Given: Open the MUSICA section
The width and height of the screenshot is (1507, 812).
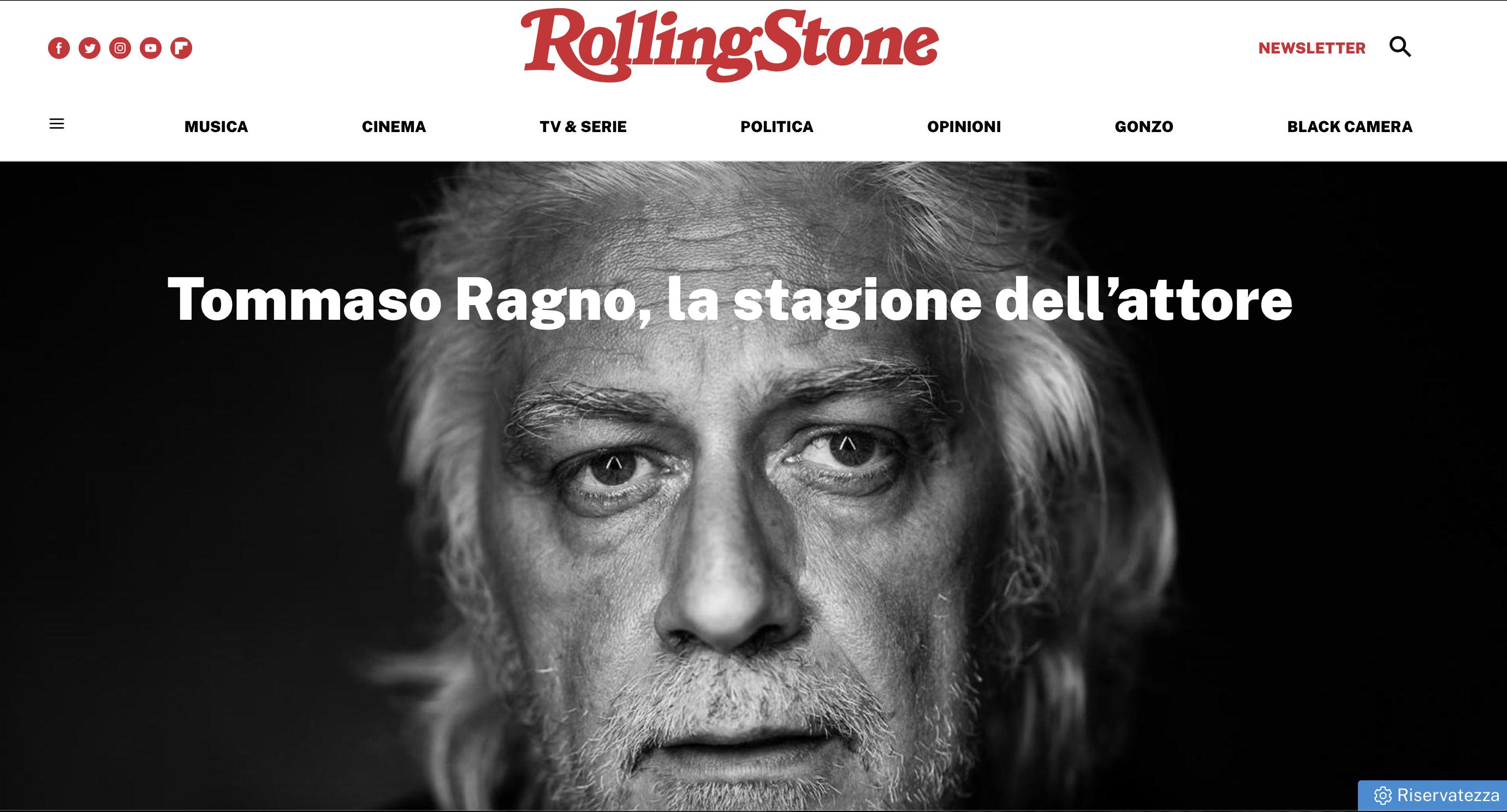Looking at the screenshot, I should (216, 127).
